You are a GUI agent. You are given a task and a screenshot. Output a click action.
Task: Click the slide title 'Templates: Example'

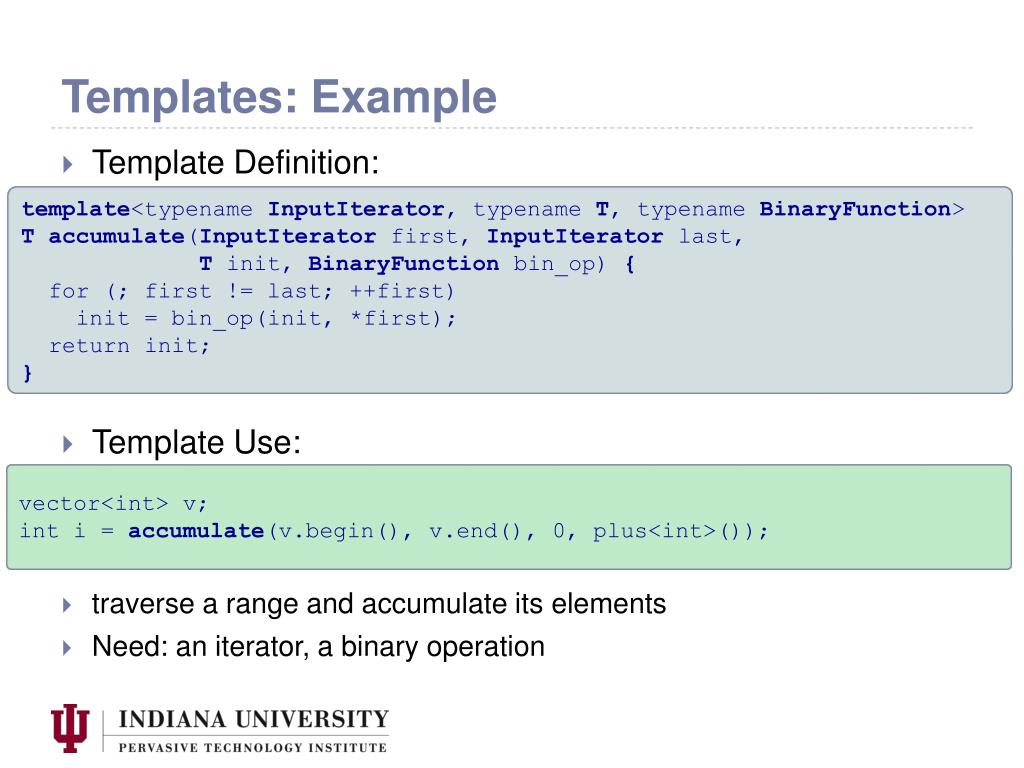tap(279, 97)
